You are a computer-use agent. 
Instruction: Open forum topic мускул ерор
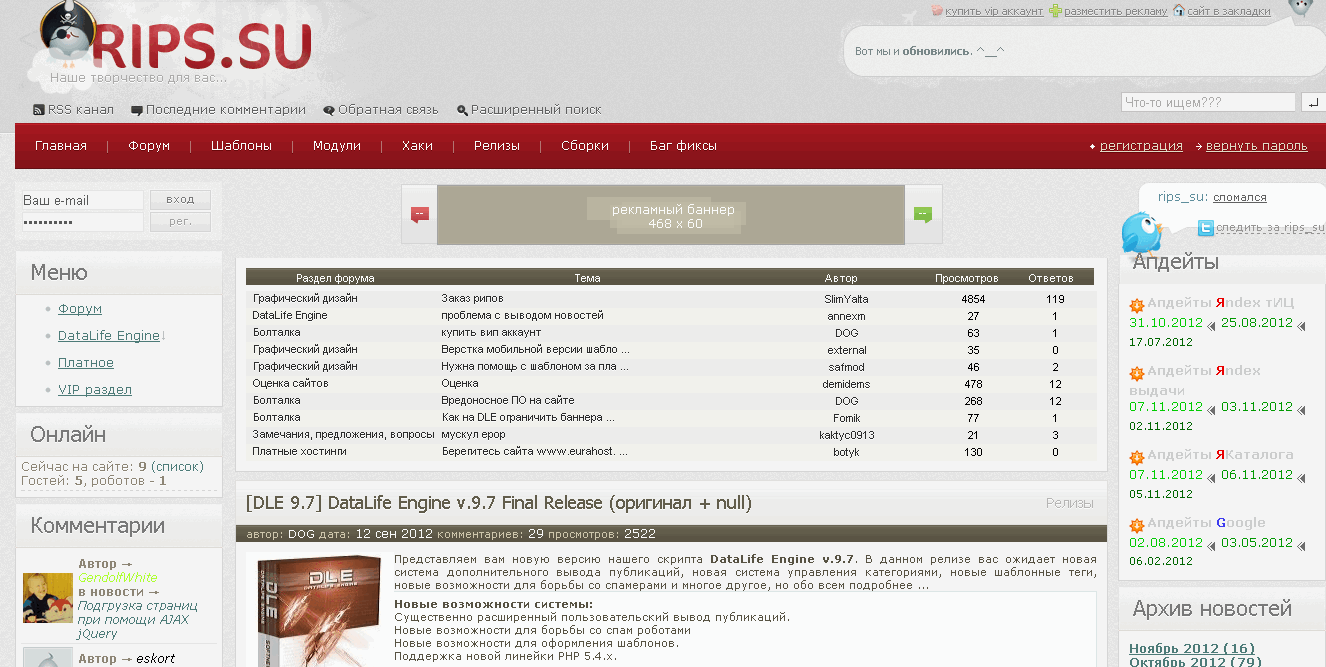point(473,435)
